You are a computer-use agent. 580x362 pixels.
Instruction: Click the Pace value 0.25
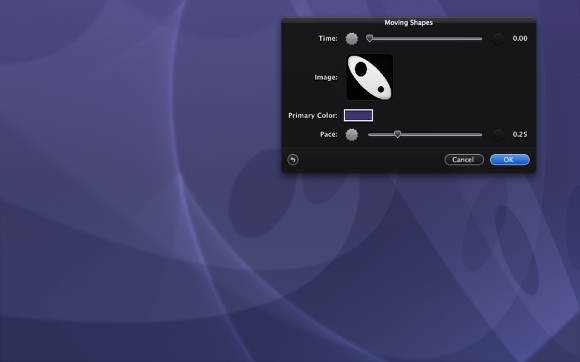(520, 135)
